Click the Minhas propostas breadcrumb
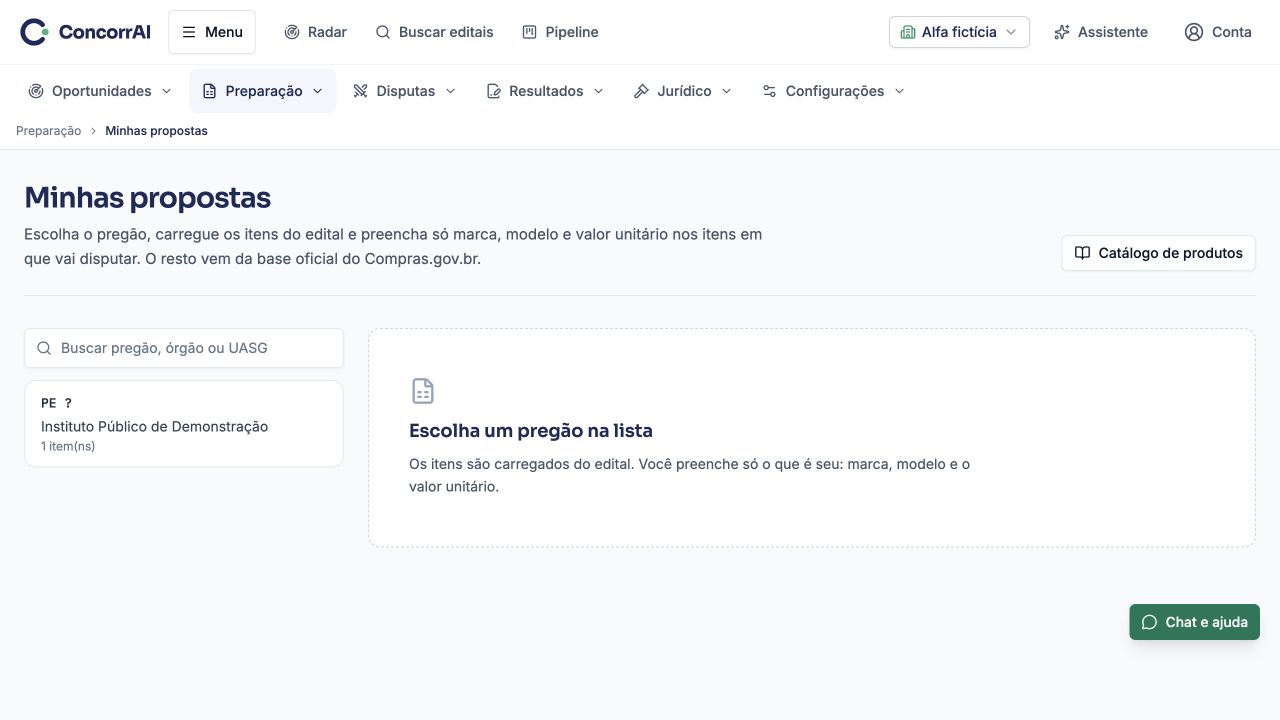The width and height of the screenshot is (1280, 720). [x=156, y=131]
